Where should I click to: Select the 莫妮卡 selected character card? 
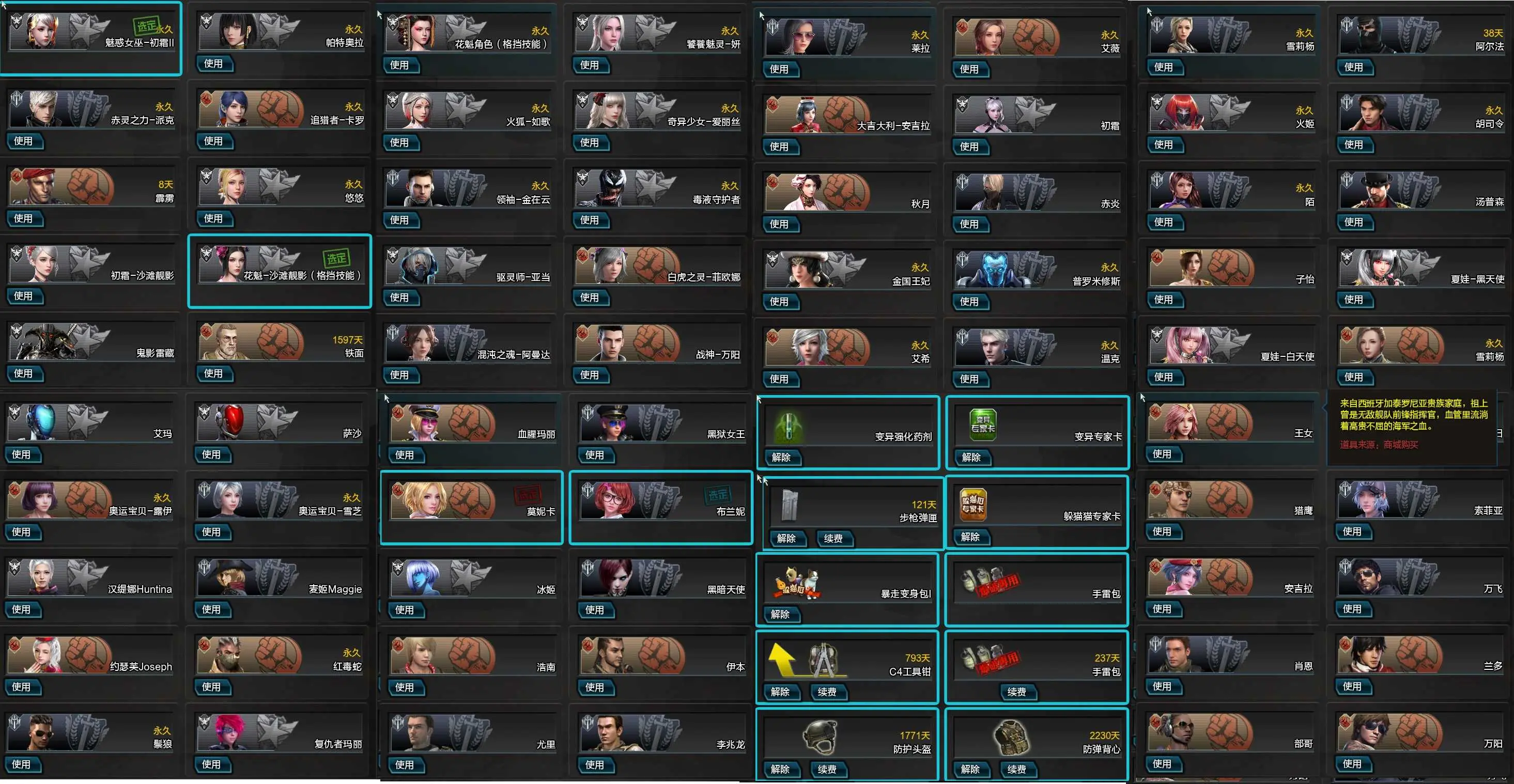tap(471, 507)
